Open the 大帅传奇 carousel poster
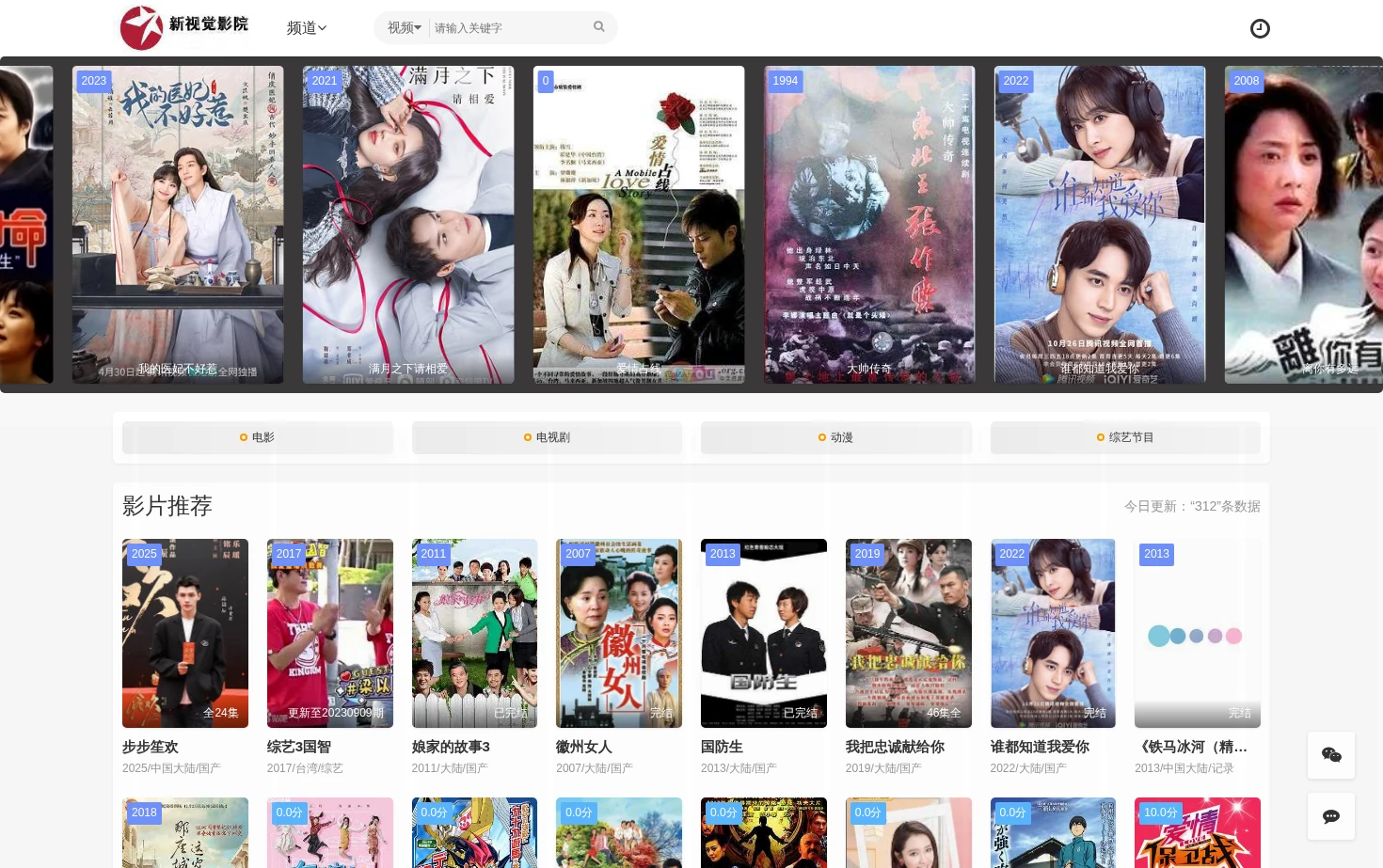This screenshot has height=868, width=1383. coord(869,225)
